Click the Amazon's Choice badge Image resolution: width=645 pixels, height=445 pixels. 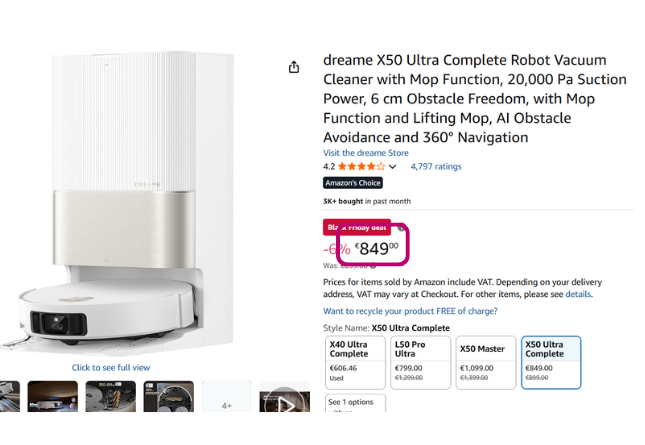[352, 183]
